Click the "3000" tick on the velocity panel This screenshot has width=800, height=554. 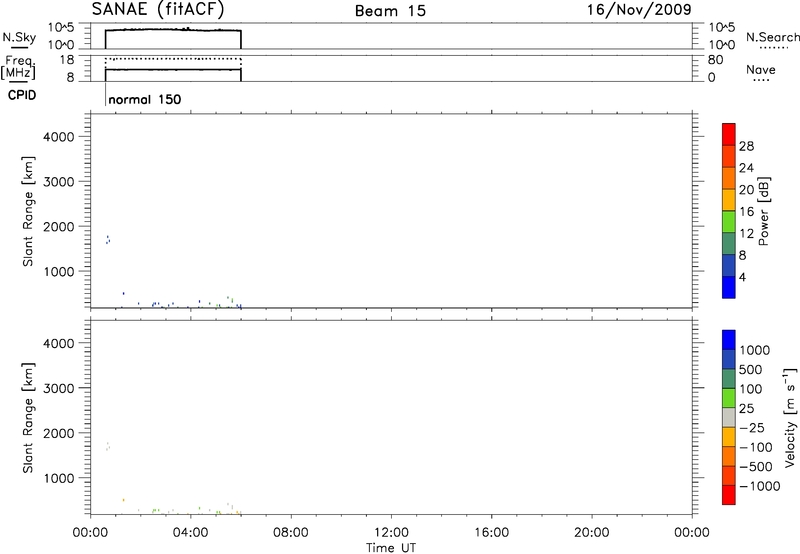[59, 388]
